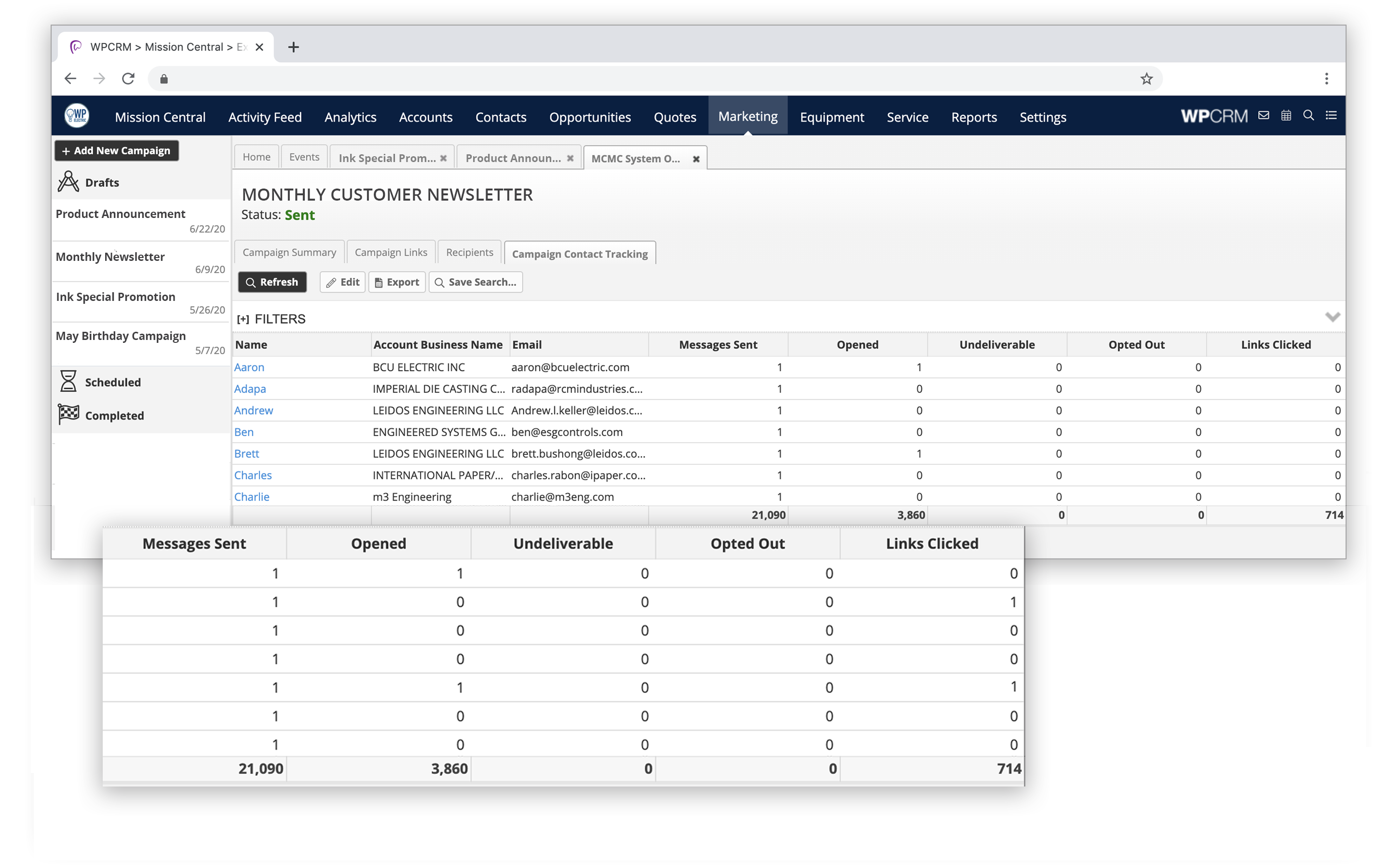Open the Analytics menu item

tap(350, 117)
